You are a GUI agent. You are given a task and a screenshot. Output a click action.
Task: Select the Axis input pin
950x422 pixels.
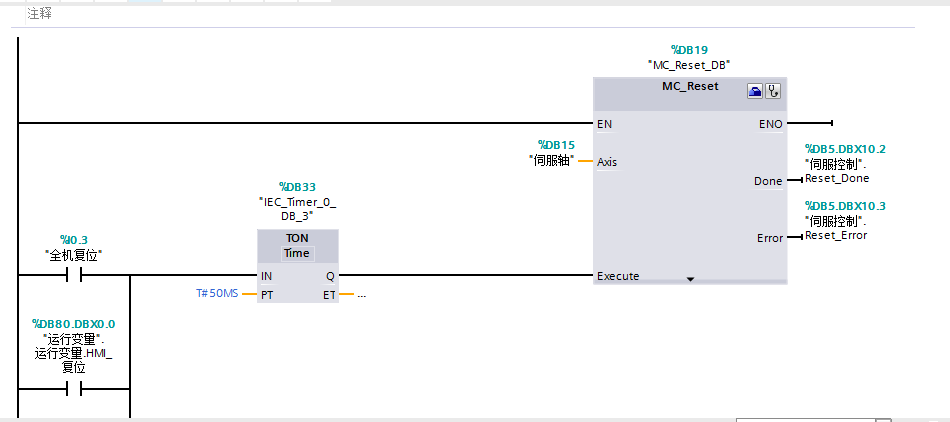(607, 162)
